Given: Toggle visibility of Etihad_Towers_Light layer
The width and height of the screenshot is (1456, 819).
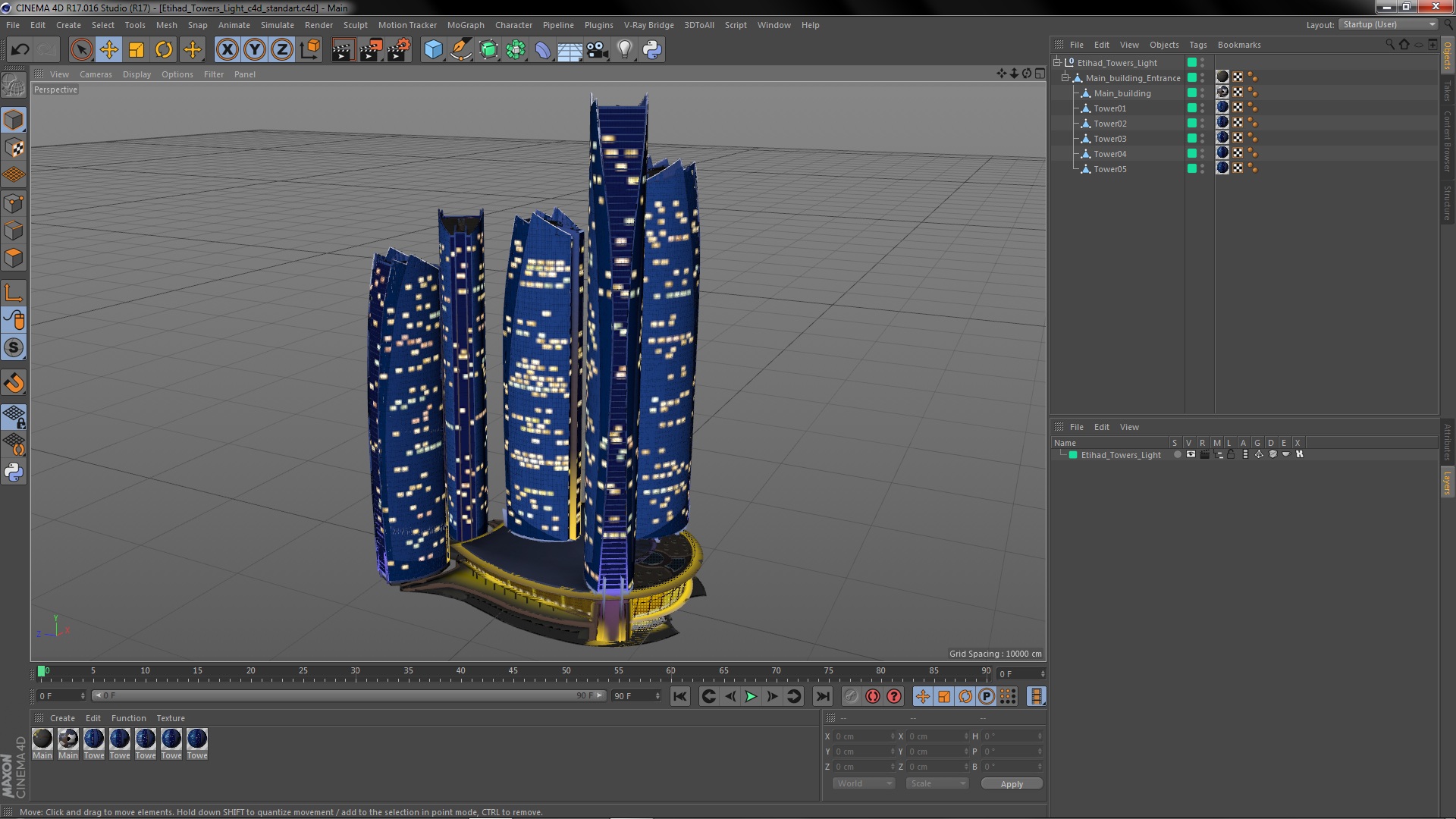Looking at the screenshot, I should (x=1191, y=455).
